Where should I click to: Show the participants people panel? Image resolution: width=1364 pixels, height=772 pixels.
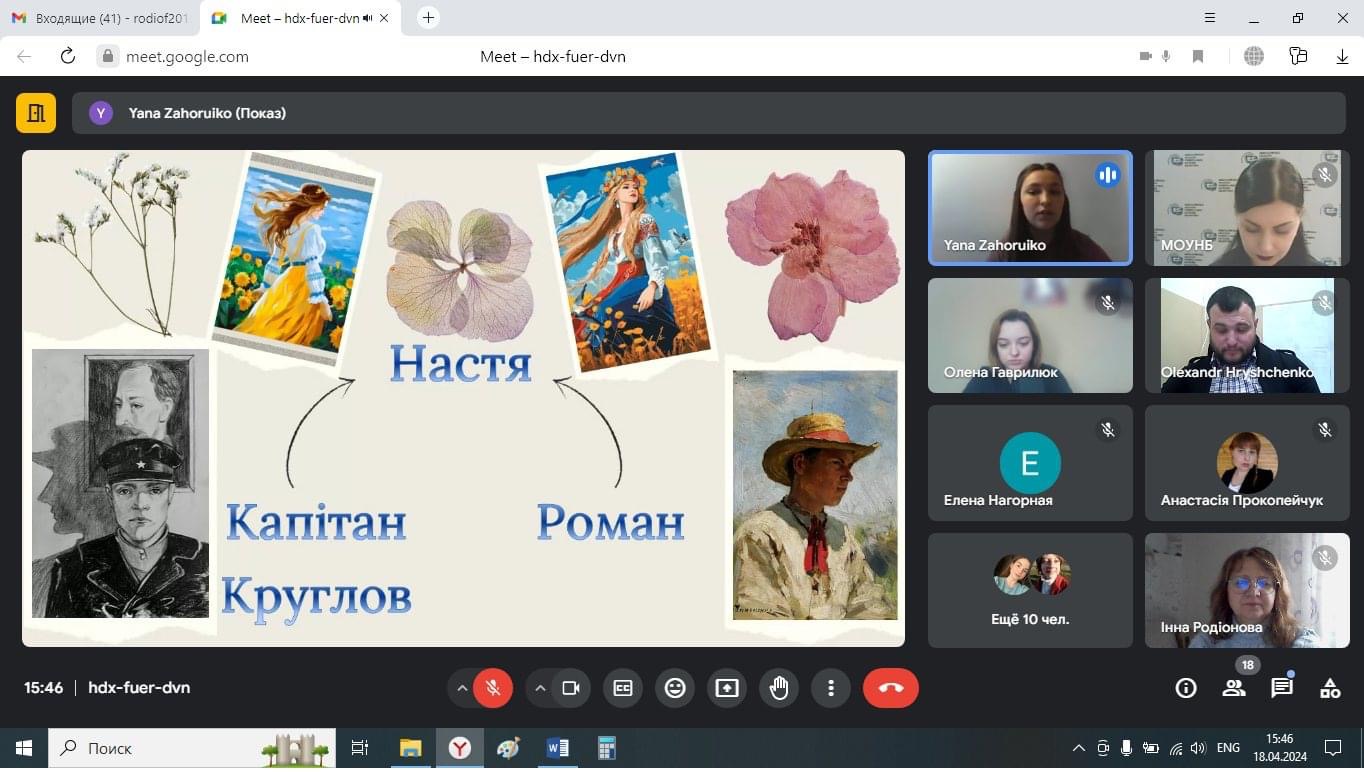tap(1234, 688)
